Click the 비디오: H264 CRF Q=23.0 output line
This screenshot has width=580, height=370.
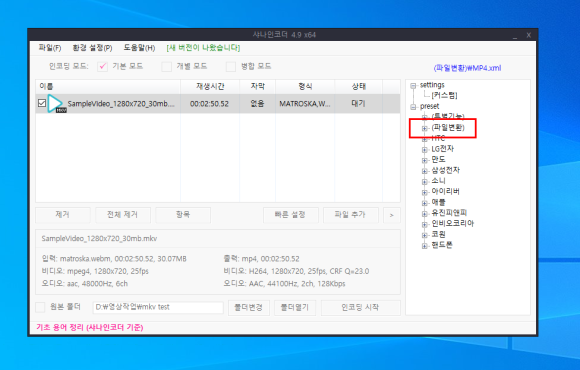(x=296, y=271)
